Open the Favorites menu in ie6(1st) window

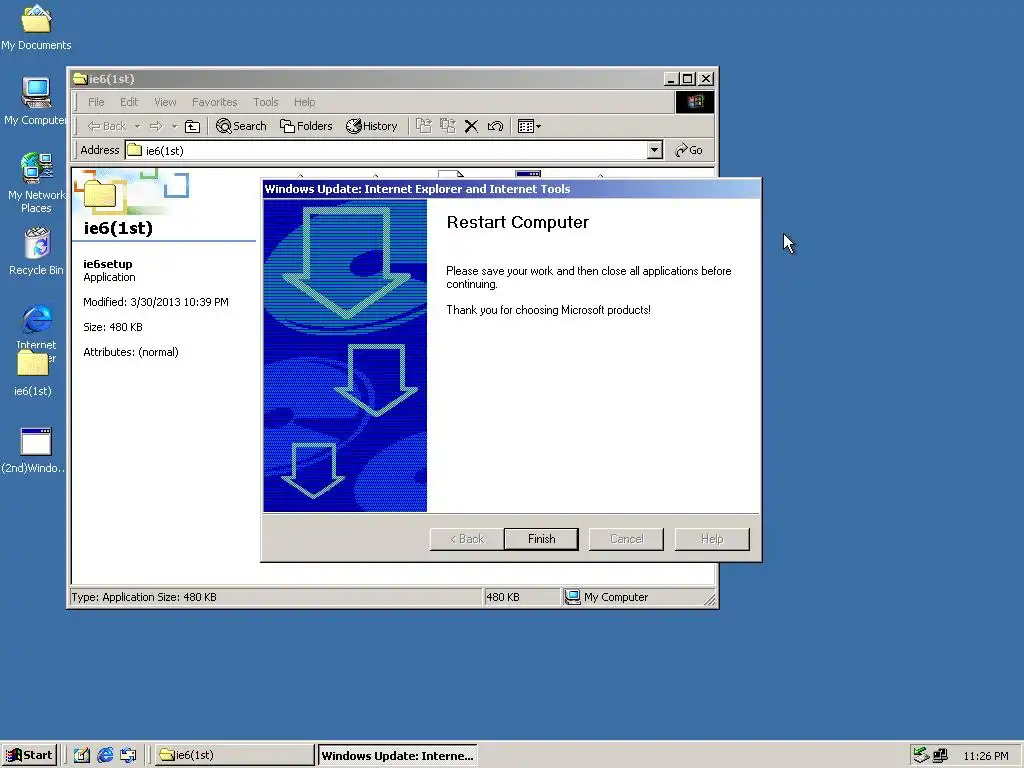pyautogui.click(x=214, y=102)
